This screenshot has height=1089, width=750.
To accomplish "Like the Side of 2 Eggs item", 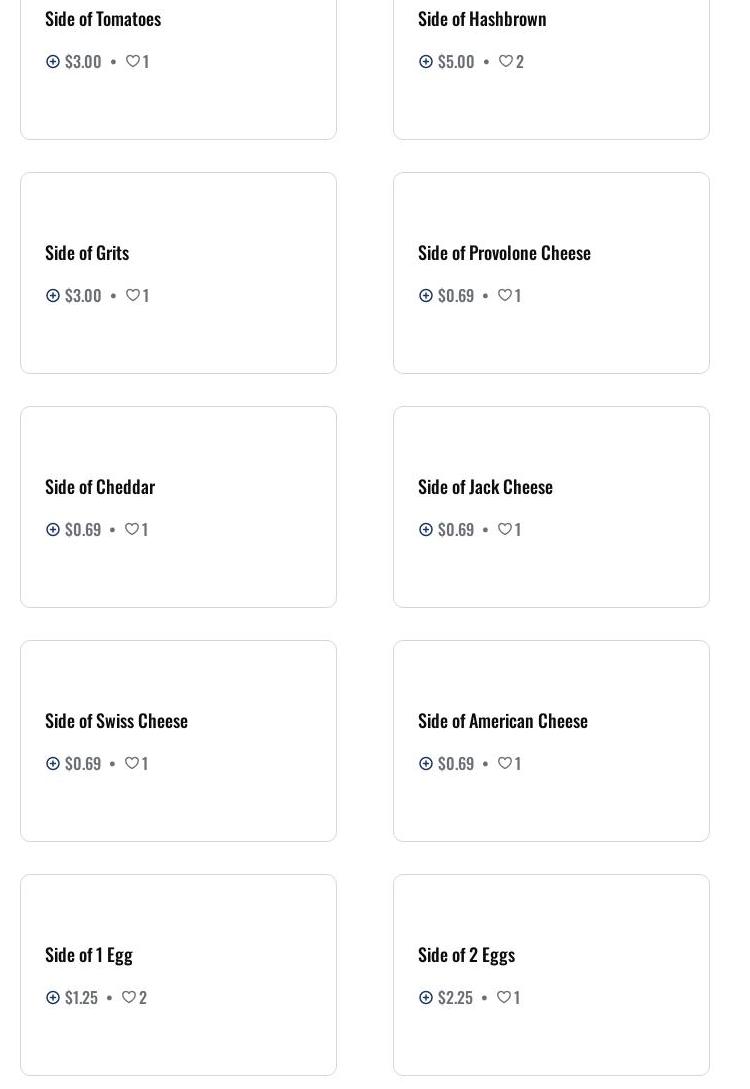I will 504,997.
